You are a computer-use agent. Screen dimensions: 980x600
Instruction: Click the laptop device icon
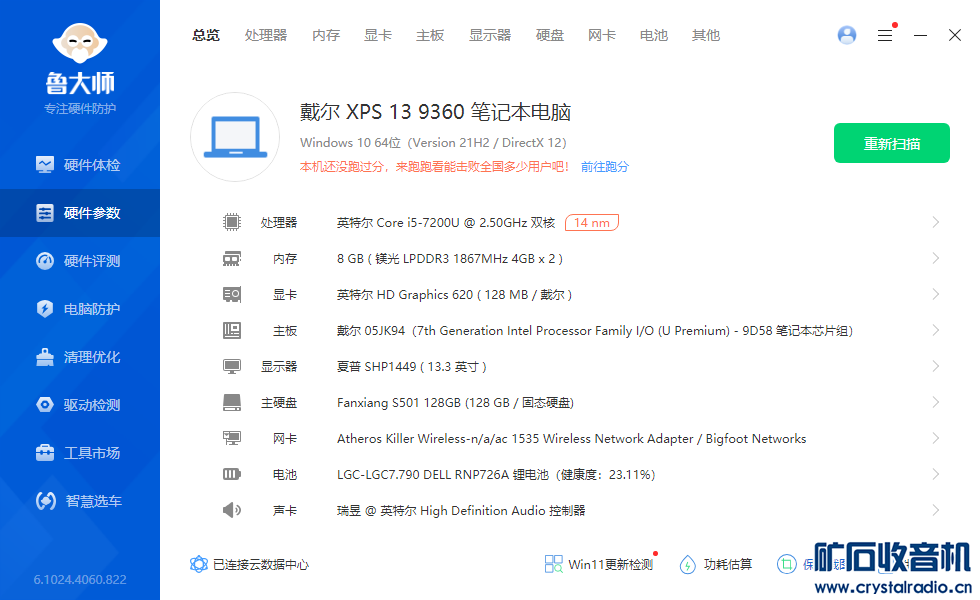pos(235,137)
